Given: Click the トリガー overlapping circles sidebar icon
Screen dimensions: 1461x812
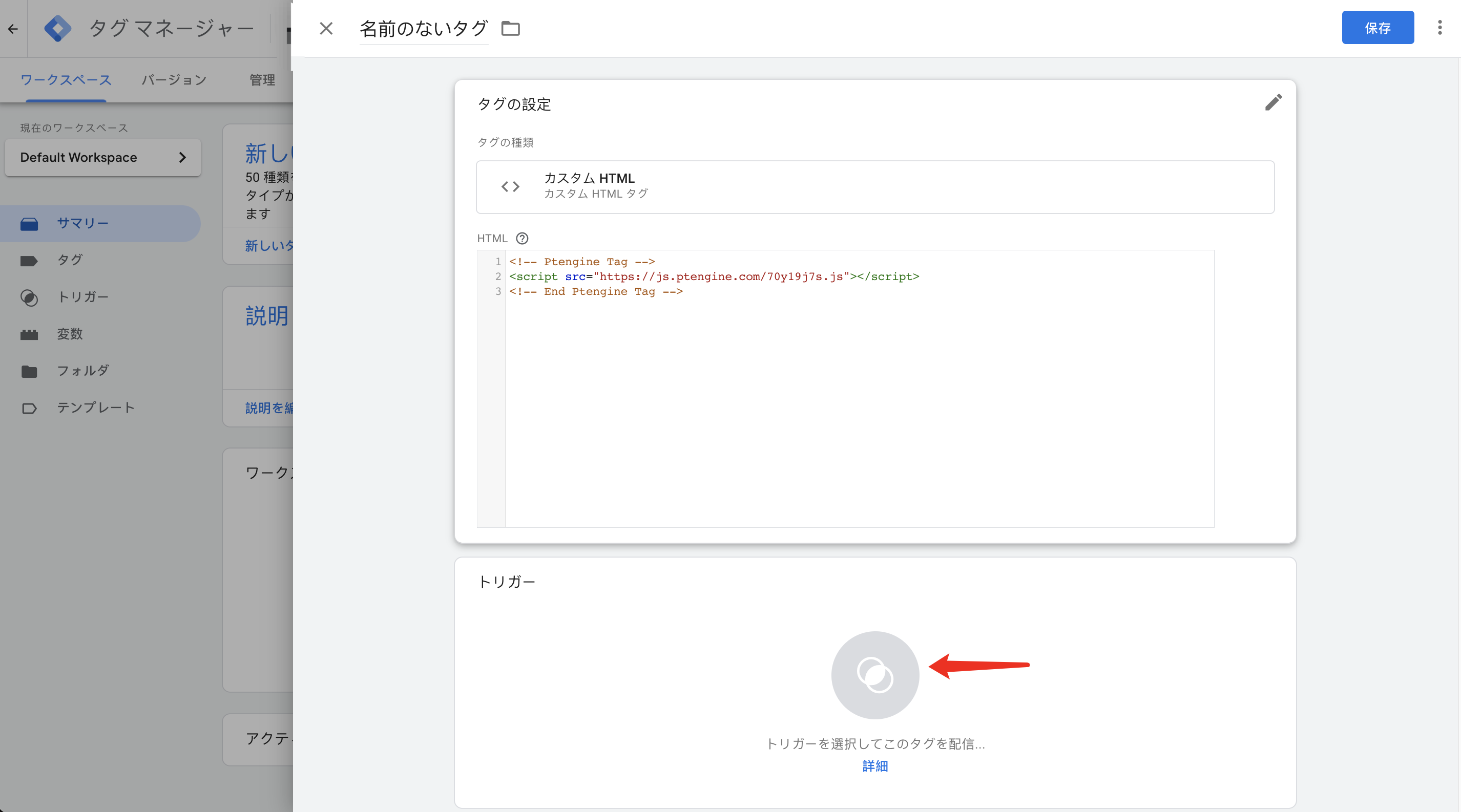Looking at the screenshot, I should click(29, 297).
